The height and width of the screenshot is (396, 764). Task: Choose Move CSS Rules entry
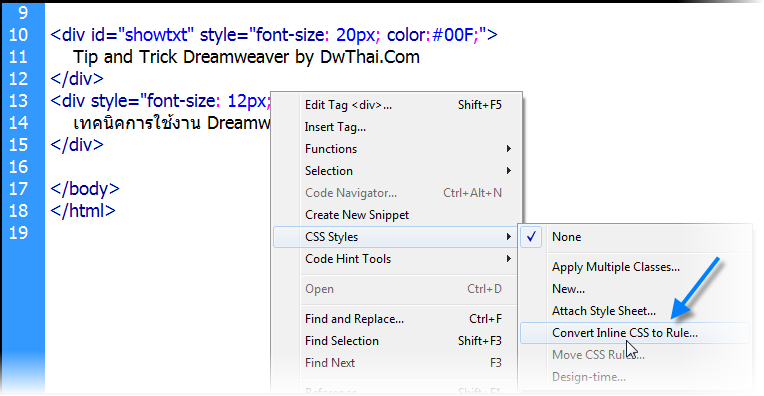coord(635,355)
